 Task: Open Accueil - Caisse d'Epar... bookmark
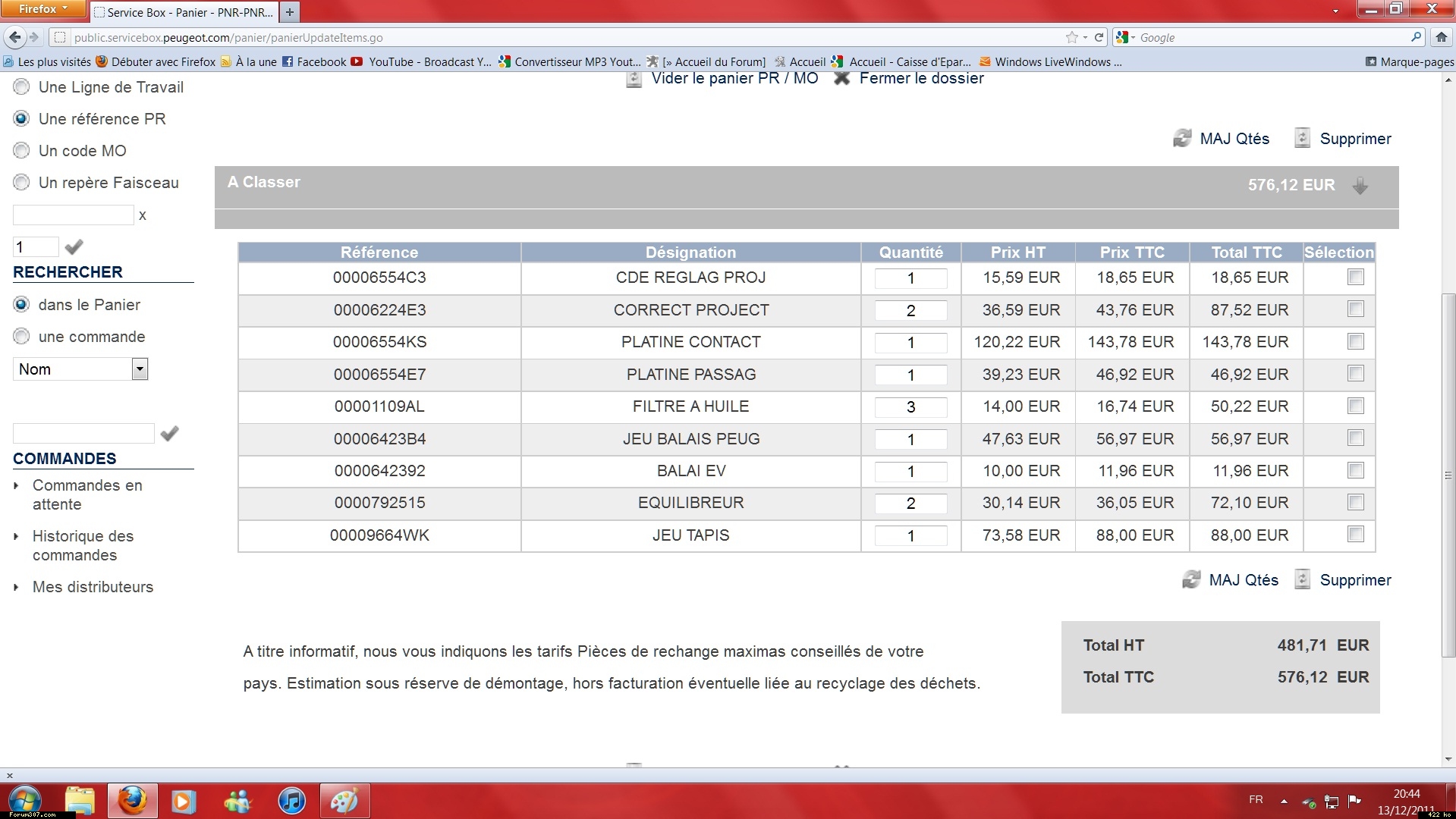point(901,62)
